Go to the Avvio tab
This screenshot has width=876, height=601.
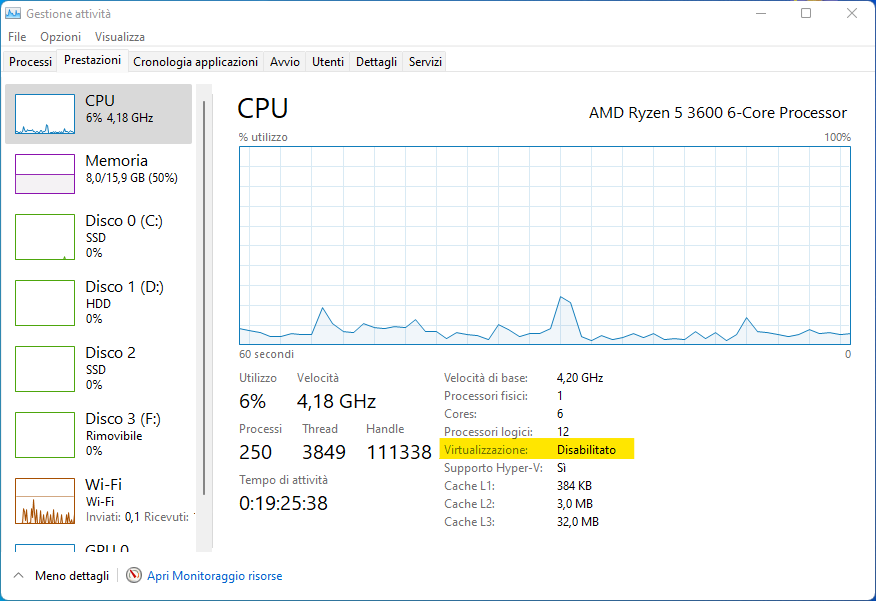[285, 62]
